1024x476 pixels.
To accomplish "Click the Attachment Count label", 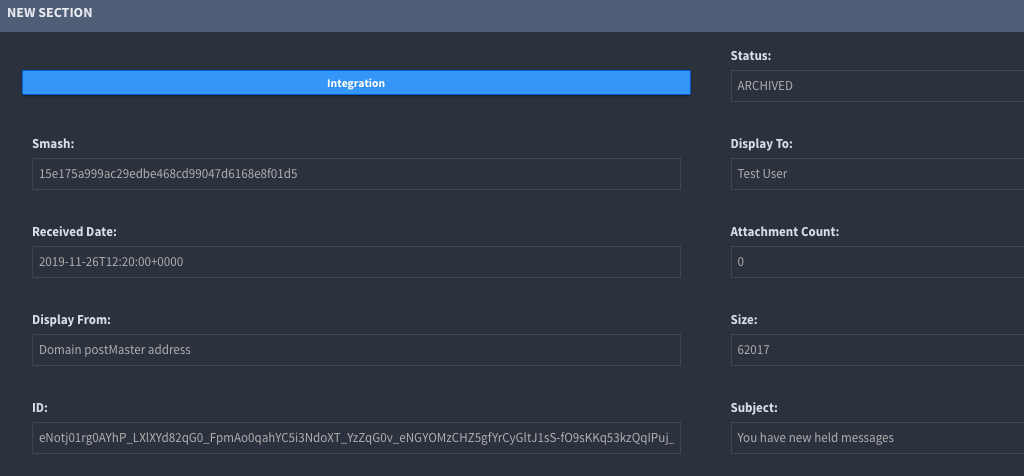I will (x=784, y=232).
